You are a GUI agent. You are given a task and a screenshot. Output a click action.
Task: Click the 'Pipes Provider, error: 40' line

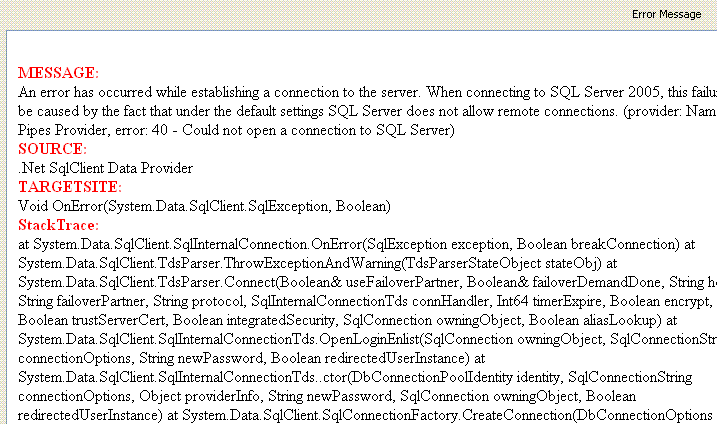[236, 130]
